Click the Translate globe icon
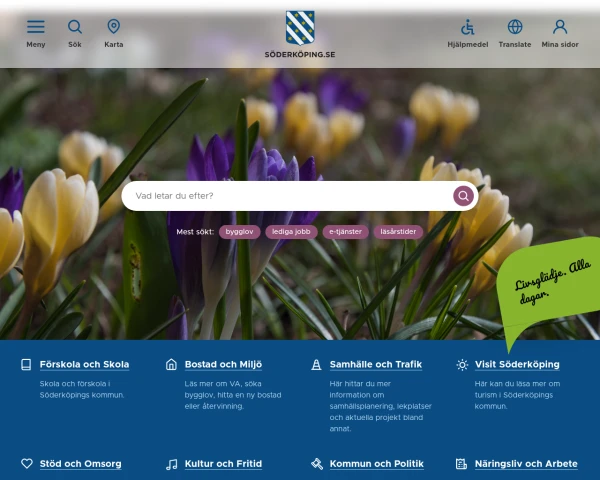Screen dimensions: 600x480 point(515,27)
